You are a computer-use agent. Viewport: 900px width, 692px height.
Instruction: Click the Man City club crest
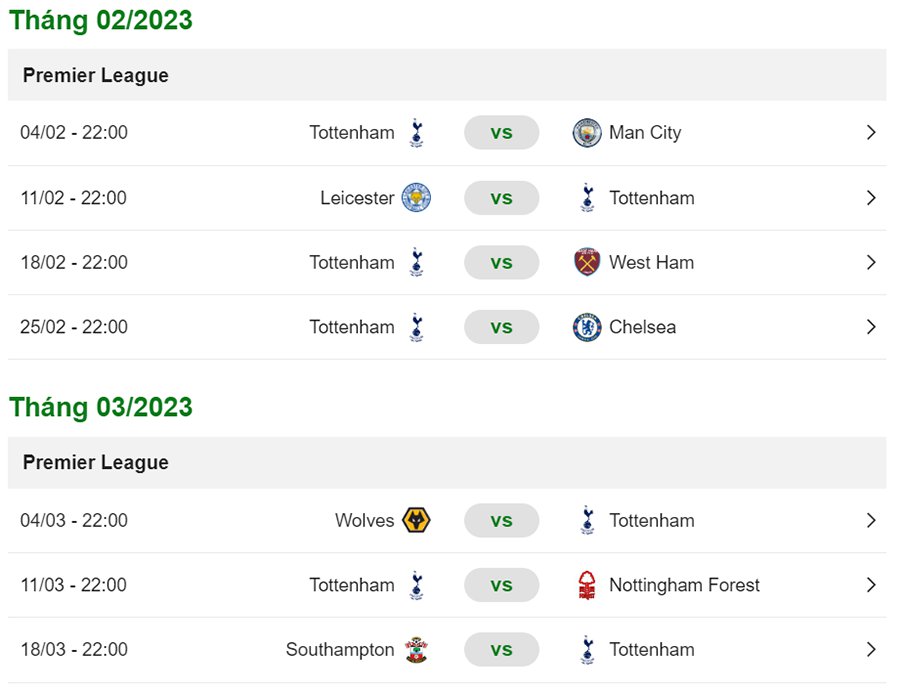point(587,133)
